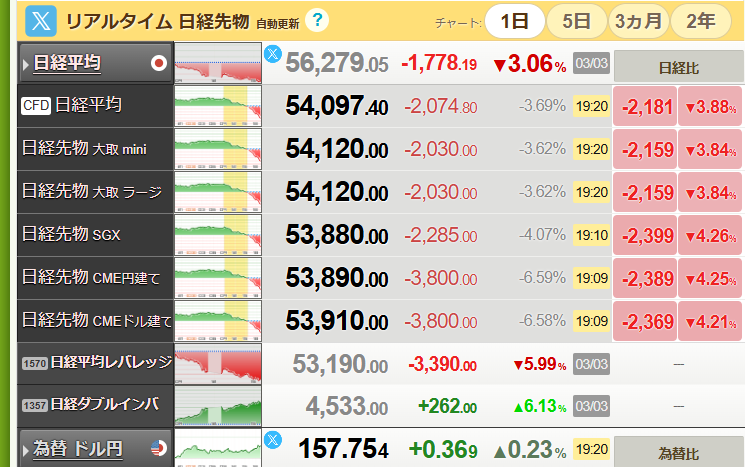The height and width of the screenshot is (467, 745).
Task: Click the ▼3.06% change value
Action: point(530,64)
